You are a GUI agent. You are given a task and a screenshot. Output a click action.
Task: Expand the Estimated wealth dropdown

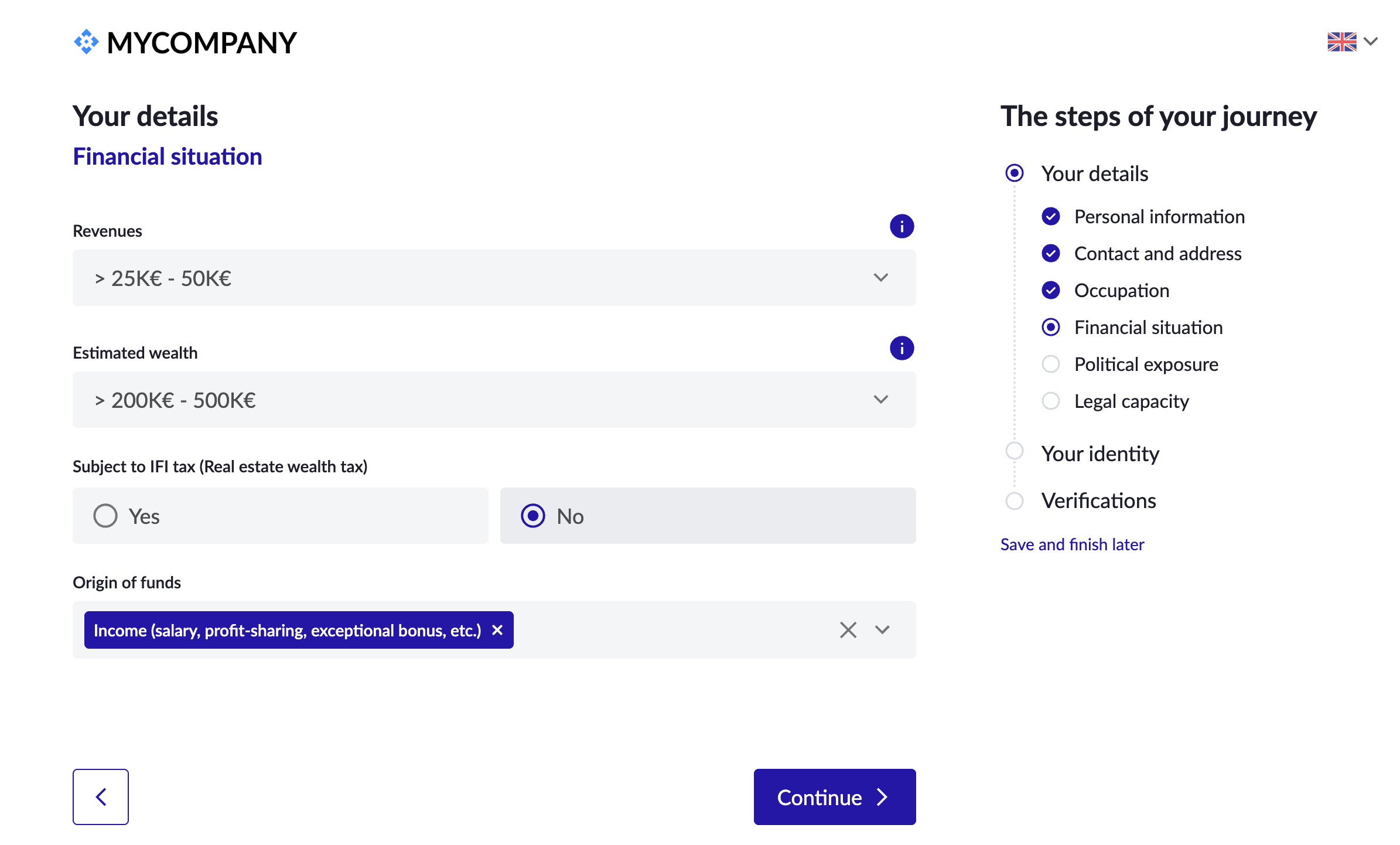(880, 400)
